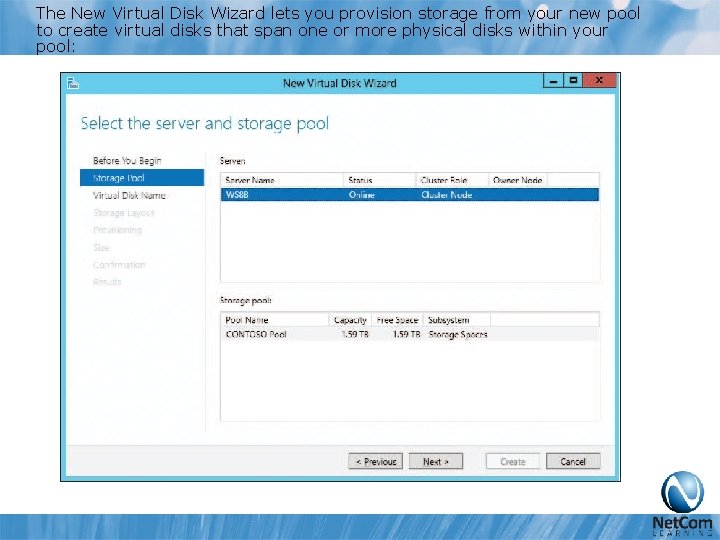Viewport: 720px width, 540px height.
Task: Click the Previous button
Action: tap(376, 461)
